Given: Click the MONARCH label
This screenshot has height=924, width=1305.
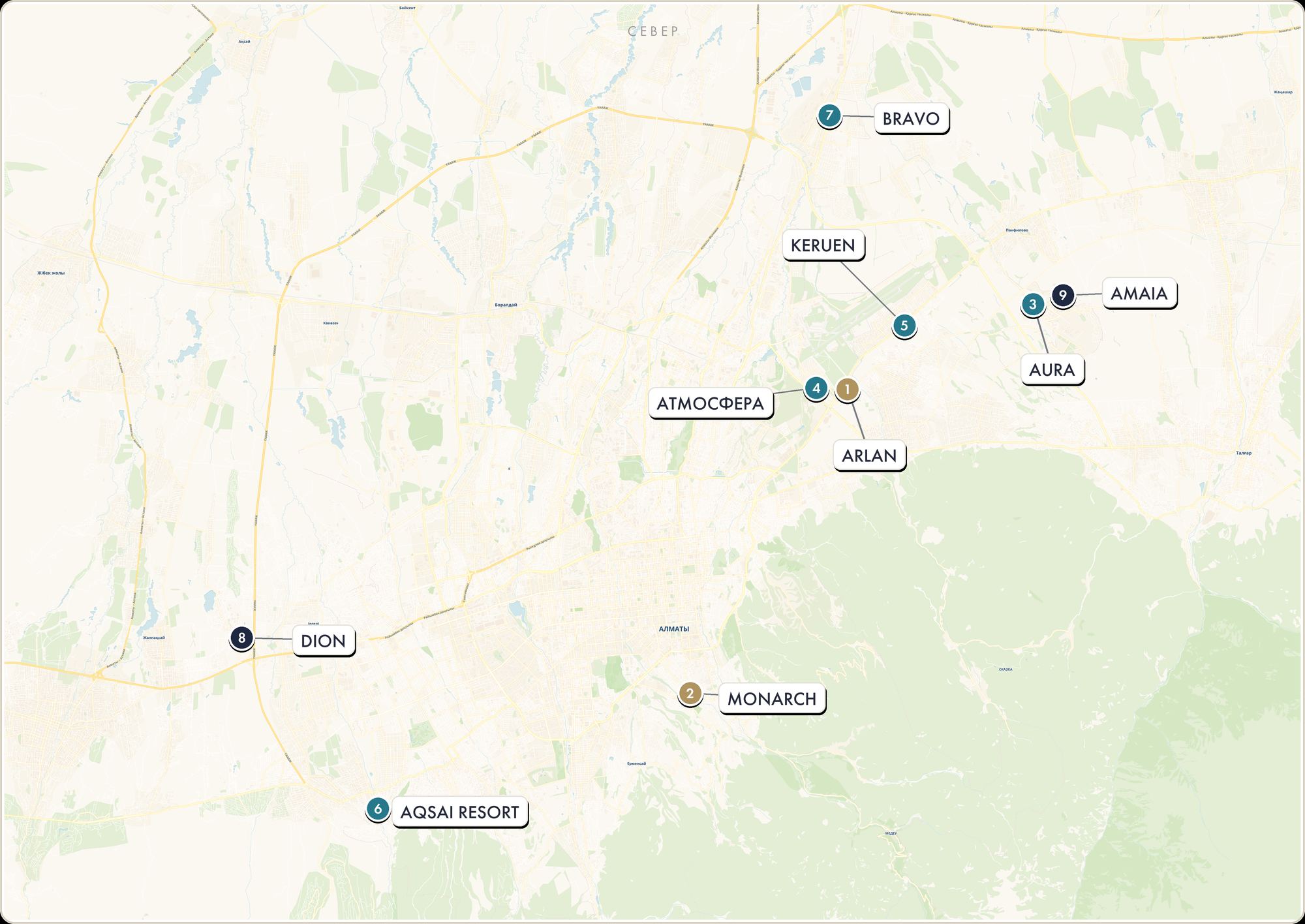Looking at the screenshot, I should click(772, 699).
